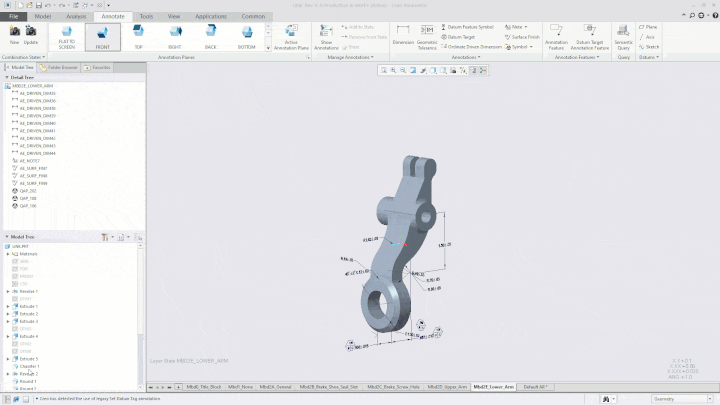Expand the Extrude 4 tree node
720x405 pixels.
point(8,336)
